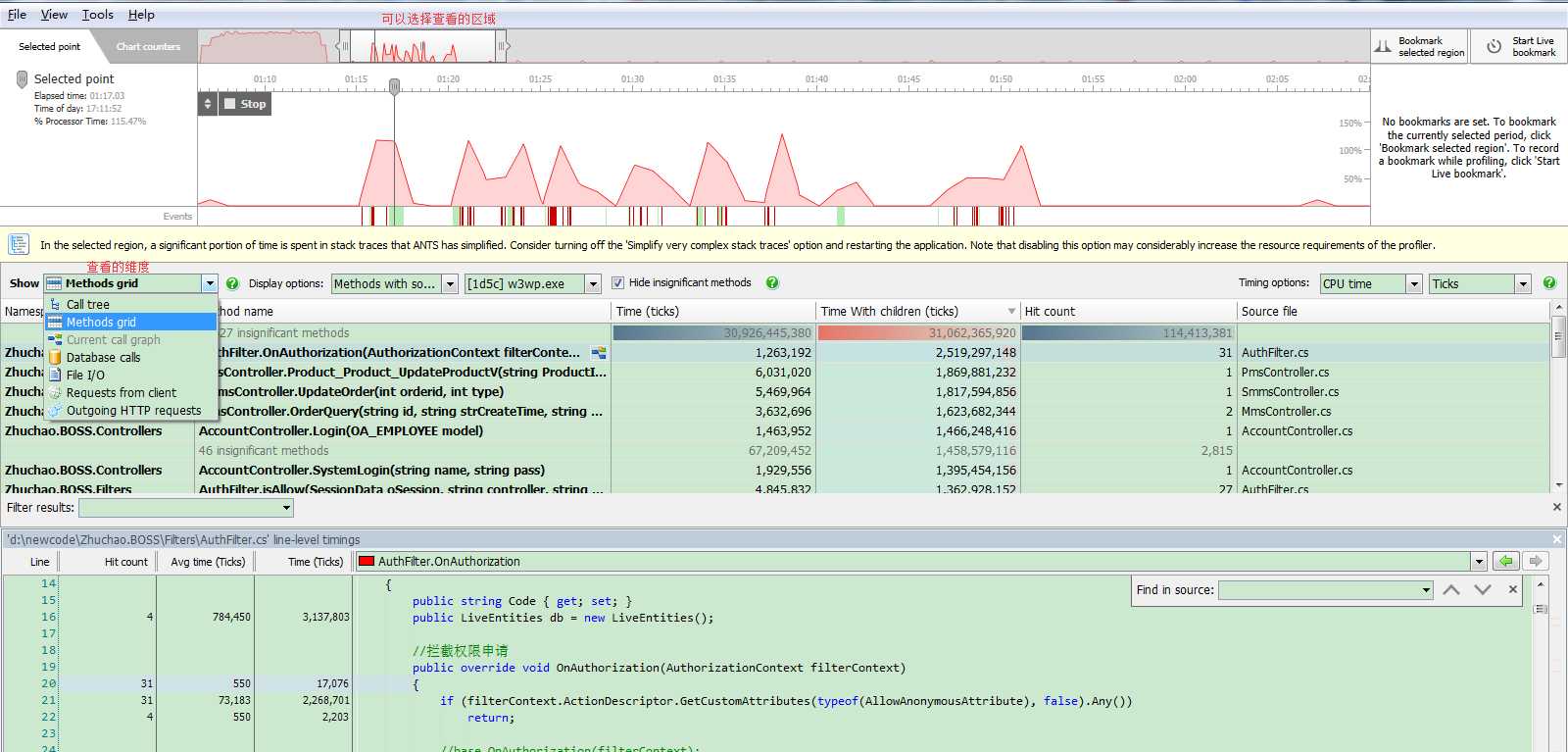Close the Find in source bar
1568x752 pixels.
pyautogui.click(x=1513, y=589)
